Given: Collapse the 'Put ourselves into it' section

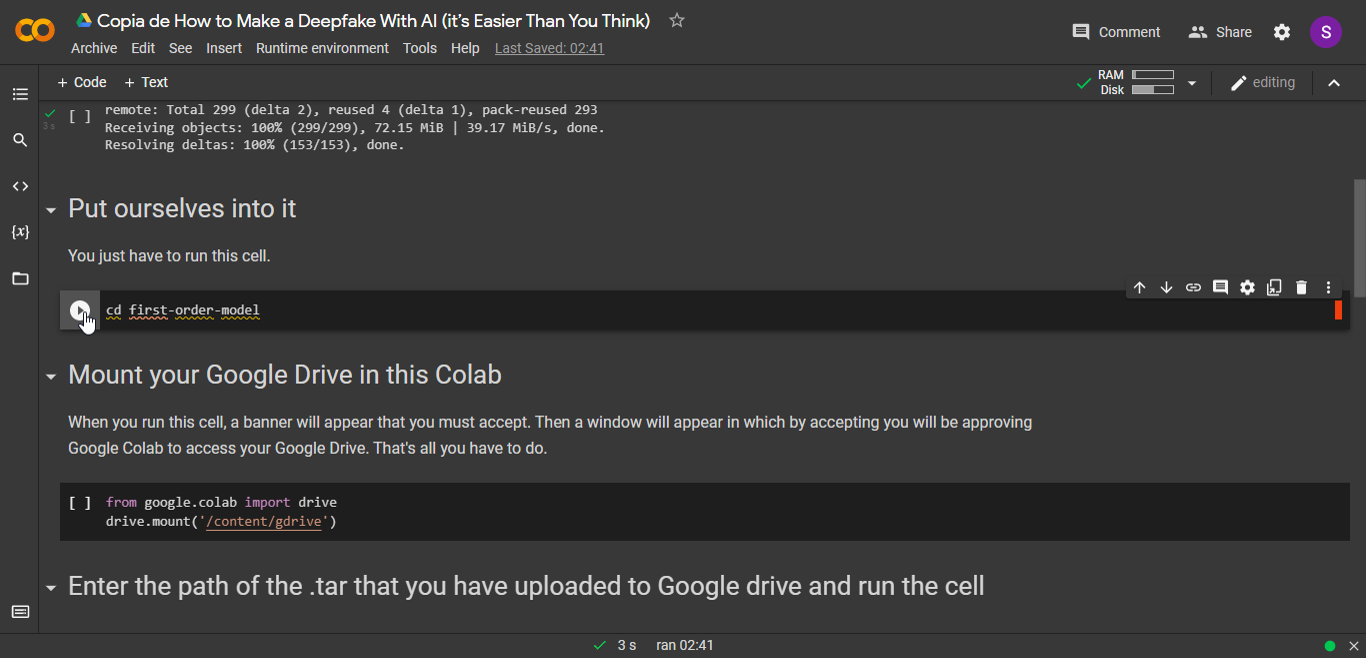Looking at the screenshot, I should tap(51, 210).
